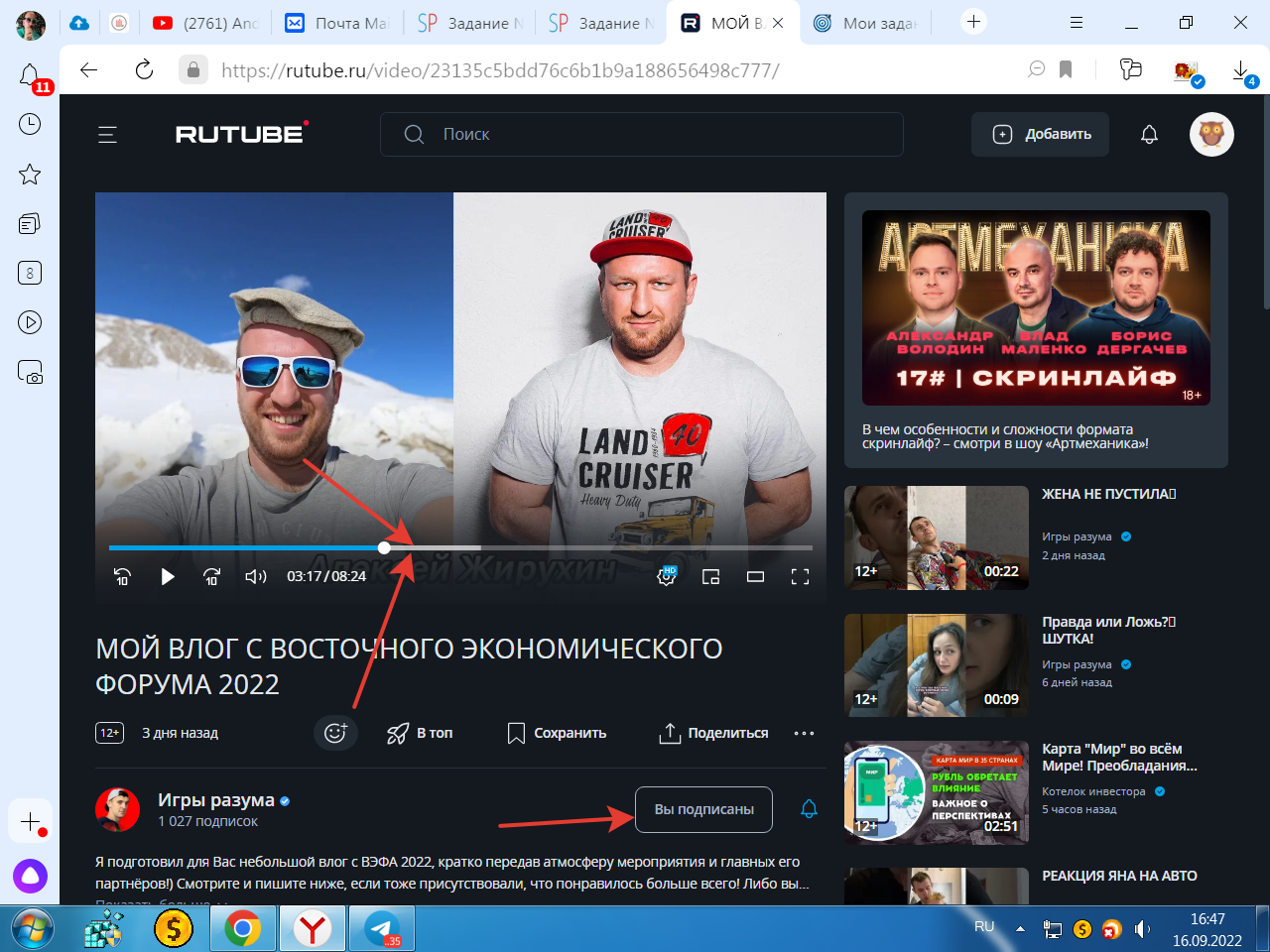Screen dimensions: 1270x952
Task: Click the RU language indicator in tray
Action: (x=984, y=926)
